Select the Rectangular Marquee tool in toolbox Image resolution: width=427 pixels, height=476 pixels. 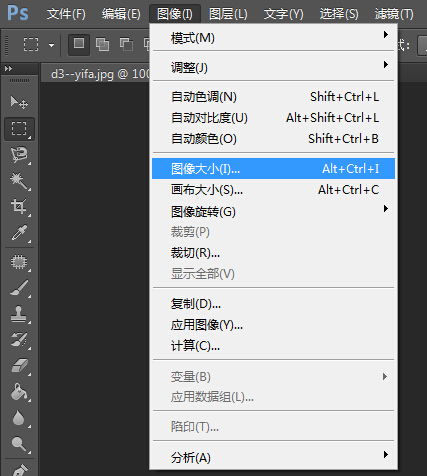[19, 129]
